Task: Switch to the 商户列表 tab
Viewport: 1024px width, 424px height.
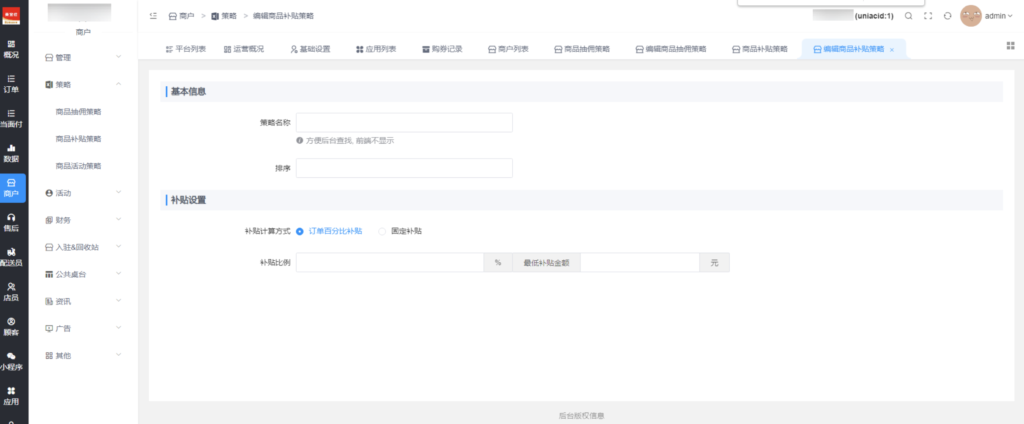Action: click(x=508, y=49)
